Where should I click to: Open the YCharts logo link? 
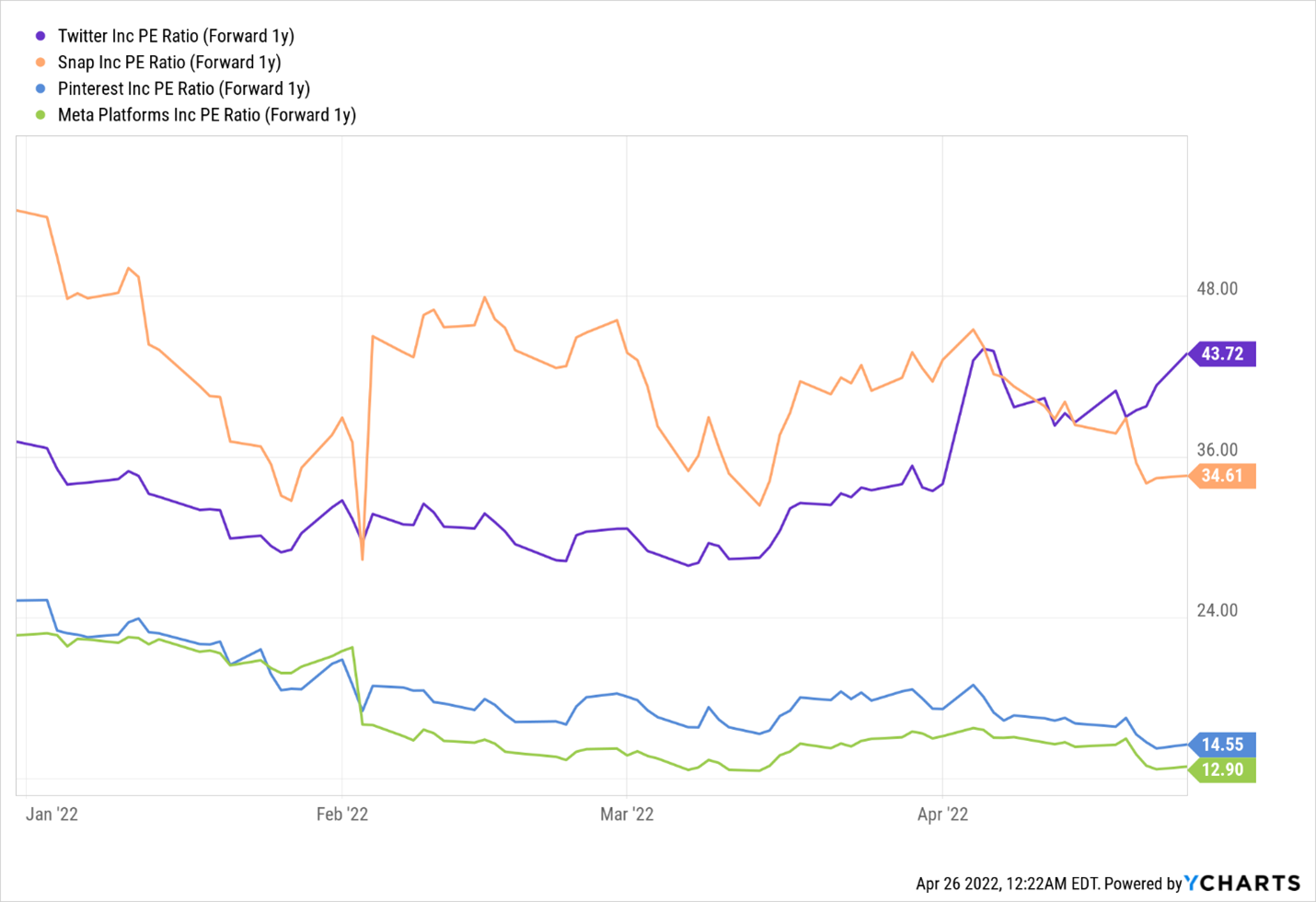tap(1241, 883)
